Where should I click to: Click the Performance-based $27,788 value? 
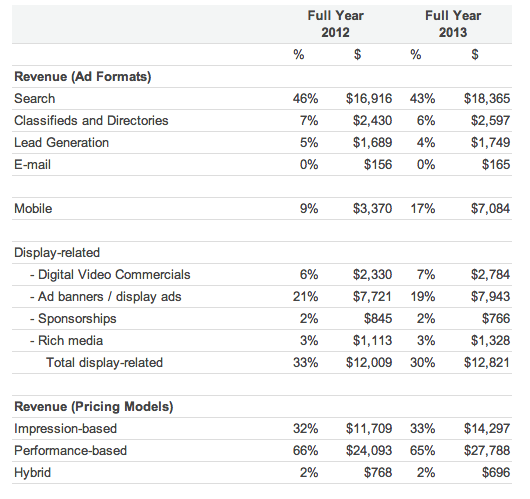487,451
